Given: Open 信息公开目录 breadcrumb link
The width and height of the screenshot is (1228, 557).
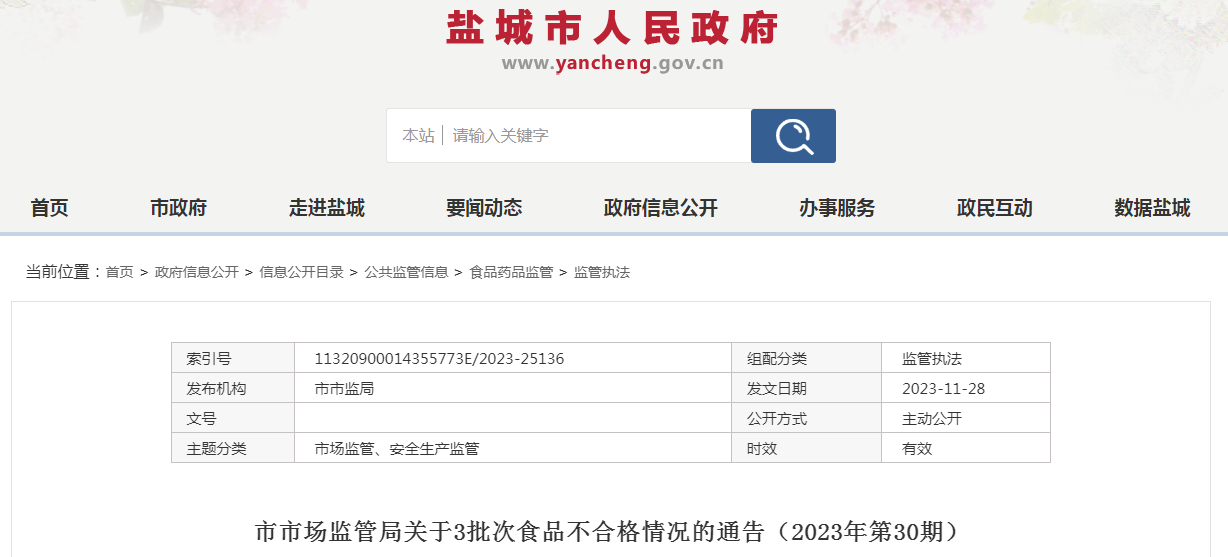Looking at the screenshot, I should tap(302, 272).
